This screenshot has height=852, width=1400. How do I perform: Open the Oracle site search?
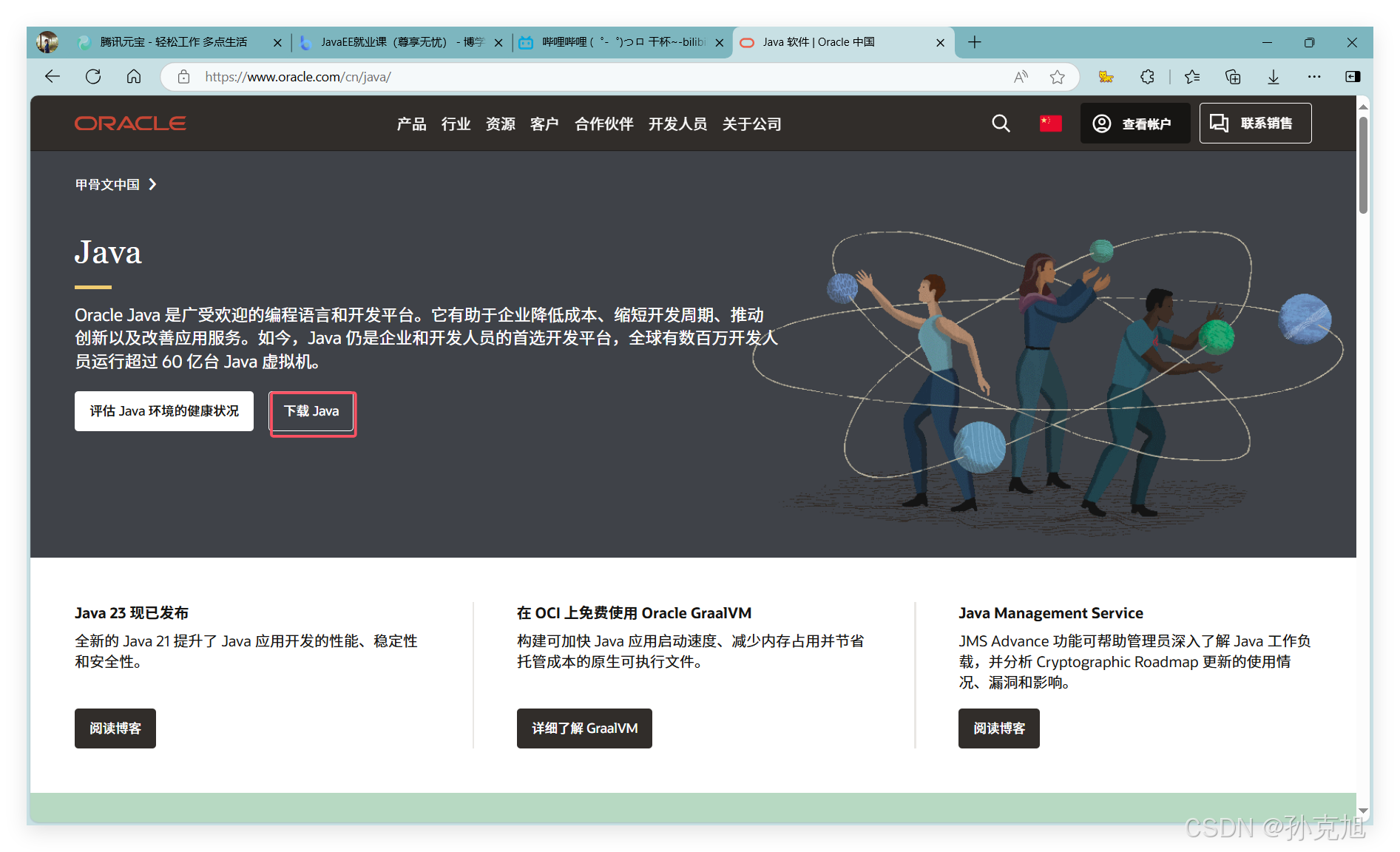1001,124
